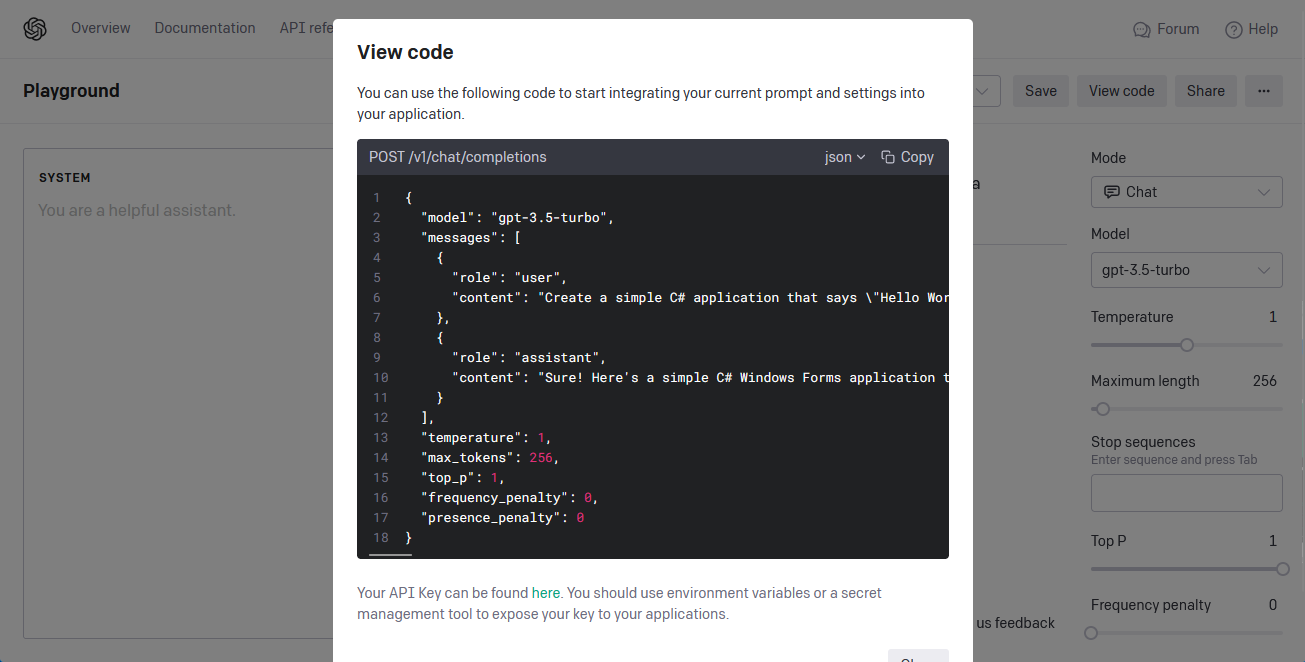Adjust the Maximum length slider handle

pyautogui.click(x=1103, y=409)
